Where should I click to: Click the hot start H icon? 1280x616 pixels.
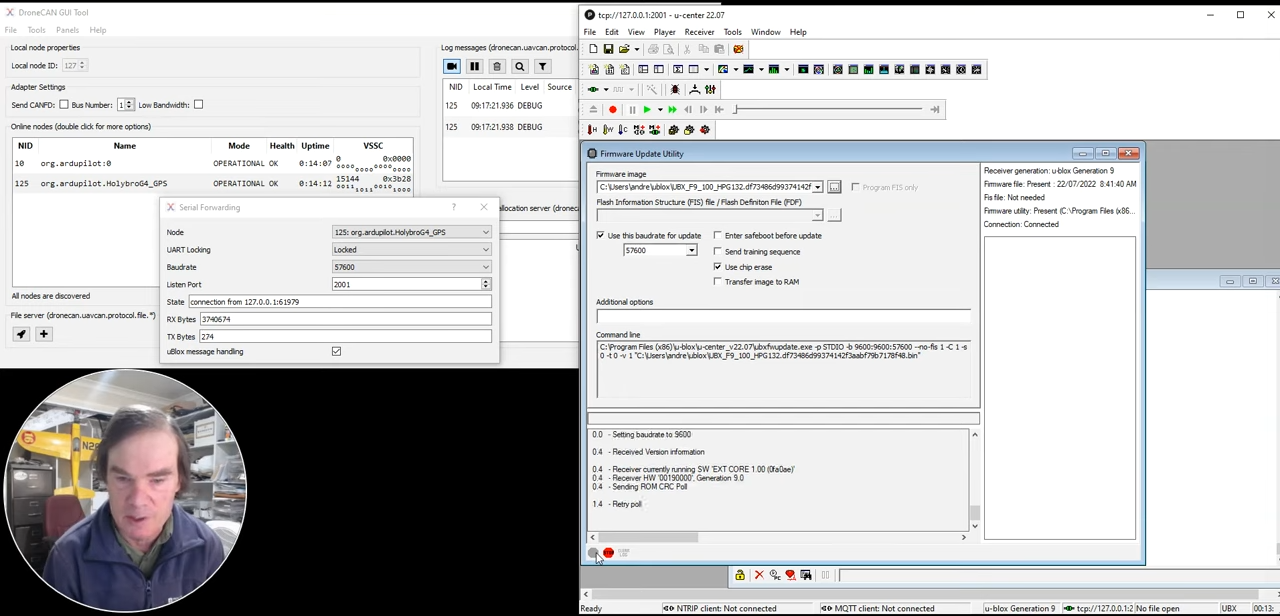[x=593, y=130]
